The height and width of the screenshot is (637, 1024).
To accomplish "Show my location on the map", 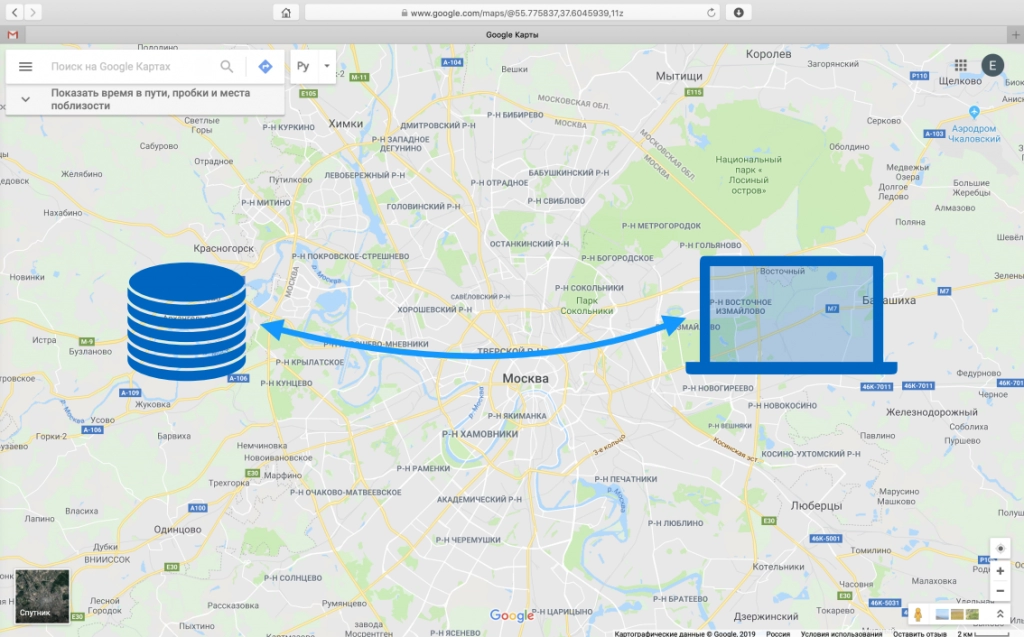I will pos(1000,548).
